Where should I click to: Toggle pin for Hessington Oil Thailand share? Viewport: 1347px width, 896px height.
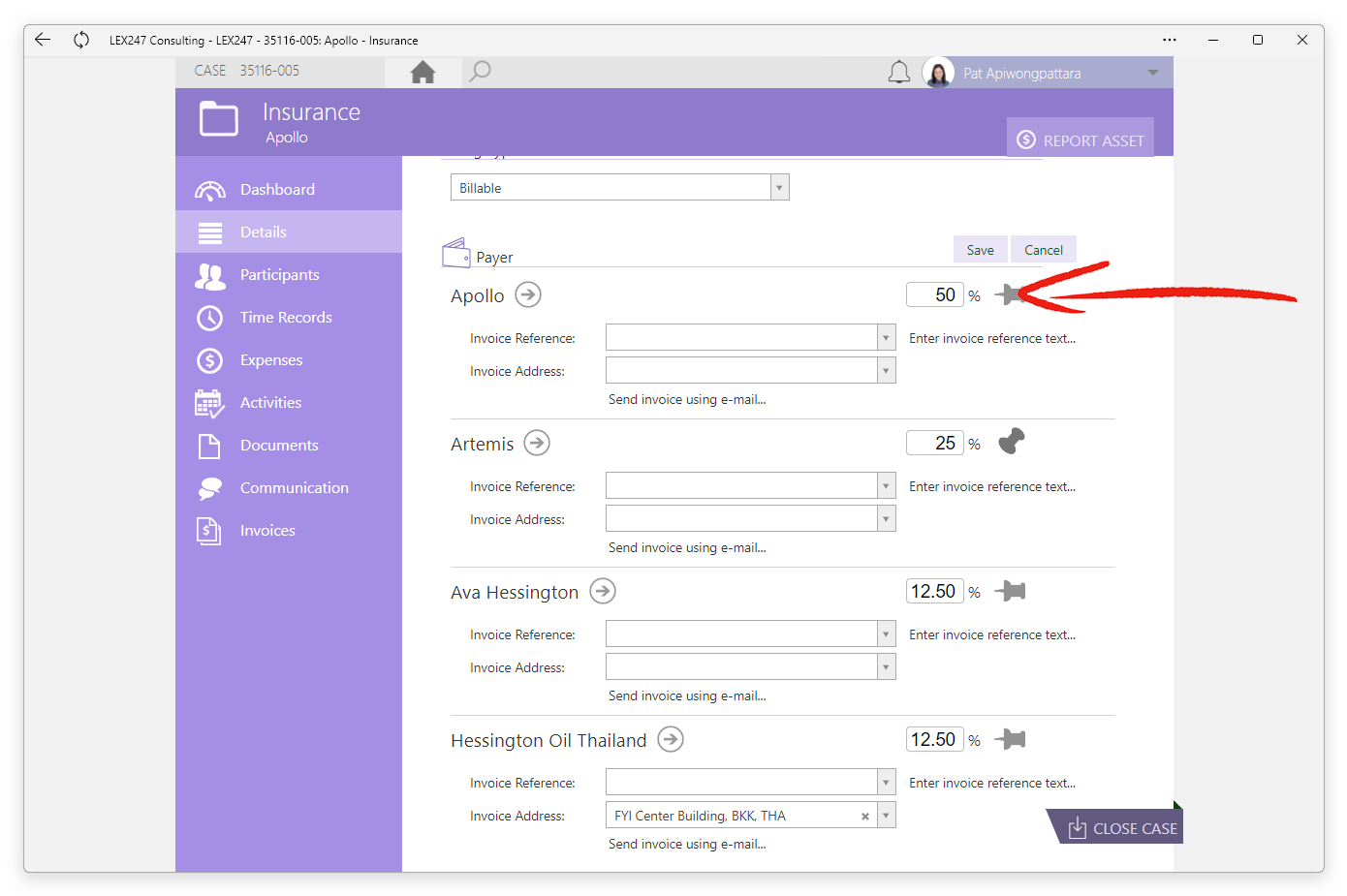coord(1010,739)
